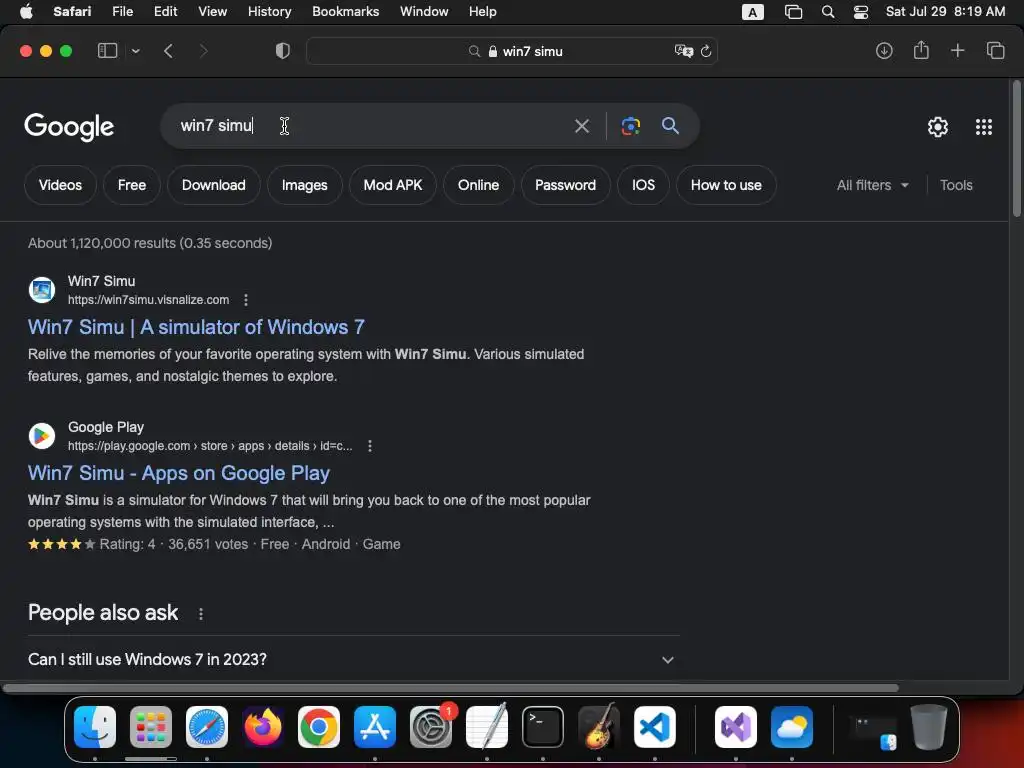Expand Can I still use Windows 7 question
This screenshot has width=1024, height=768.
(353, 660)
